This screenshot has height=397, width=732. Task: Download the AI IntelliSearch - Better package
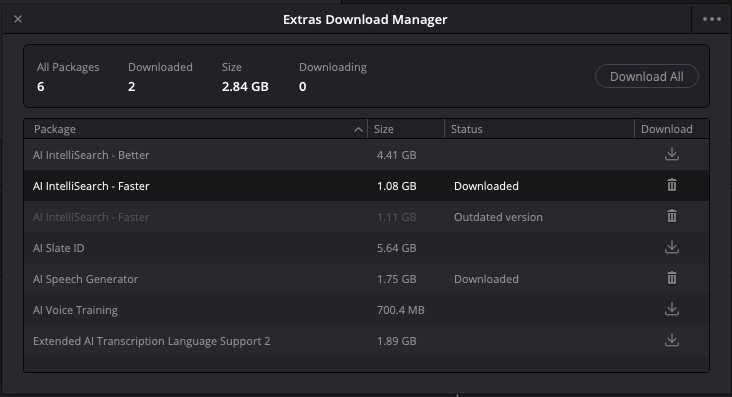[672, 154]
